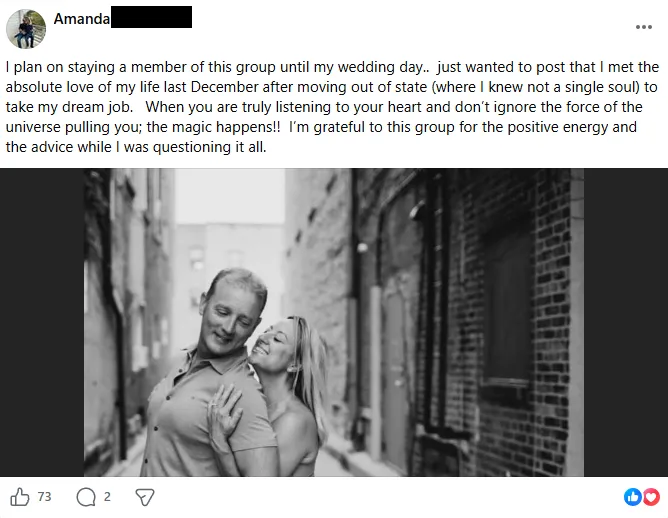This screenshot has width=668, height=518.
Task: Click the post text ending 'questioning it all'
Action: click(210, 147)
